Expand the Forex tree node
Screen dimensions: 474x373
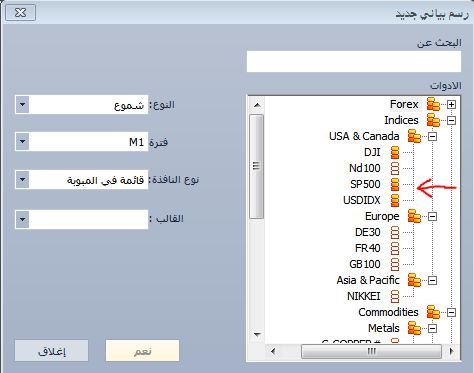(x=451, y=105)
